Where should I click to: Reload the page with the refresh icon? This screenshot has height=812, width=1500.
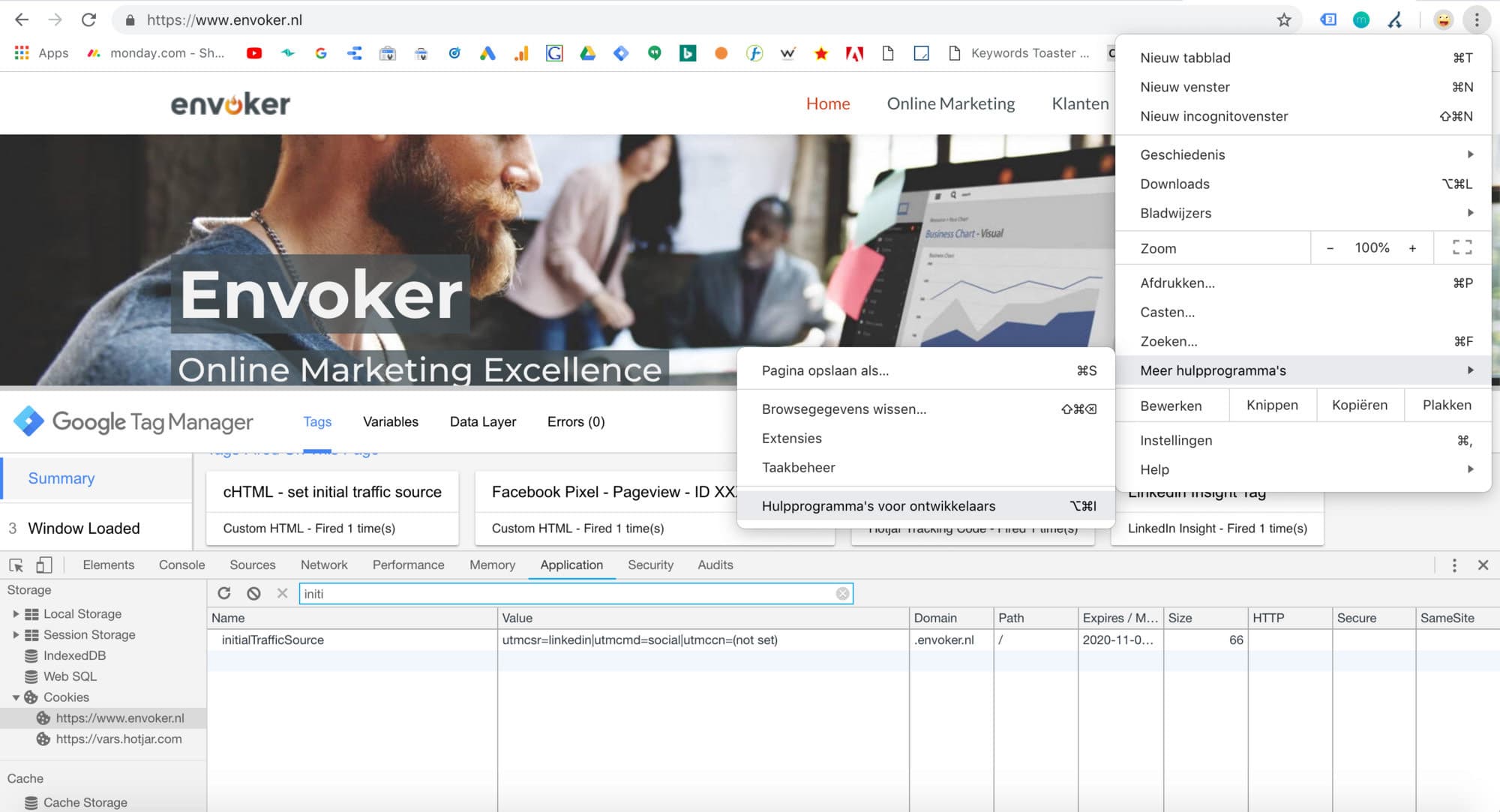click(88, 20)
